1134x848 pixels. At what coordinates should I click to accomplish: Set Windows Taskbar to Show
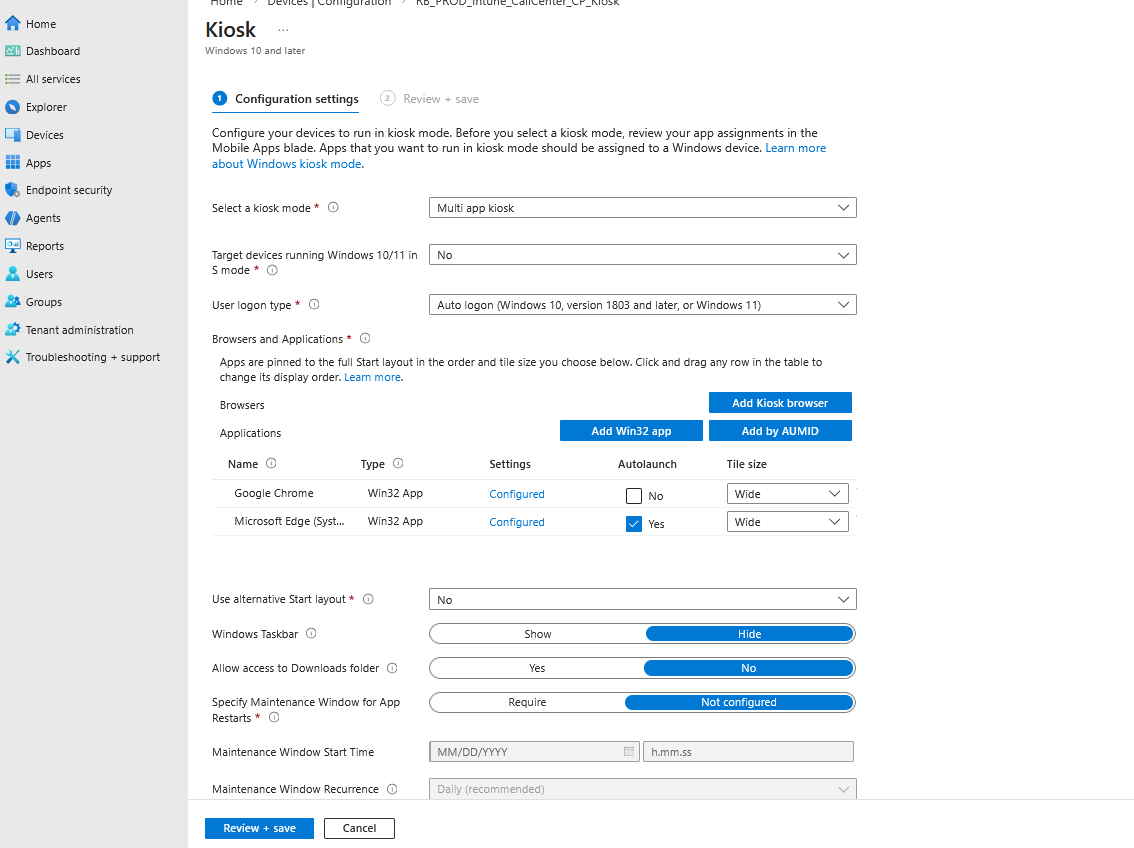coord(537,634)
